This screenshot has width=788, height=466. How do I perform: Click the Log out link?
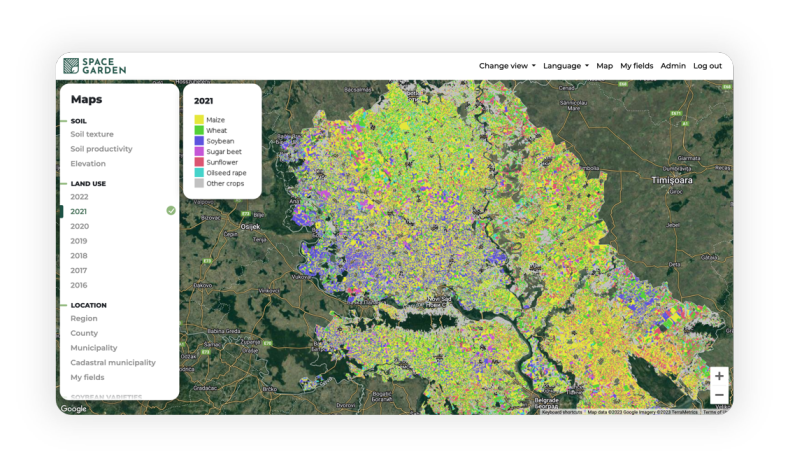click(x=707, y=66)
